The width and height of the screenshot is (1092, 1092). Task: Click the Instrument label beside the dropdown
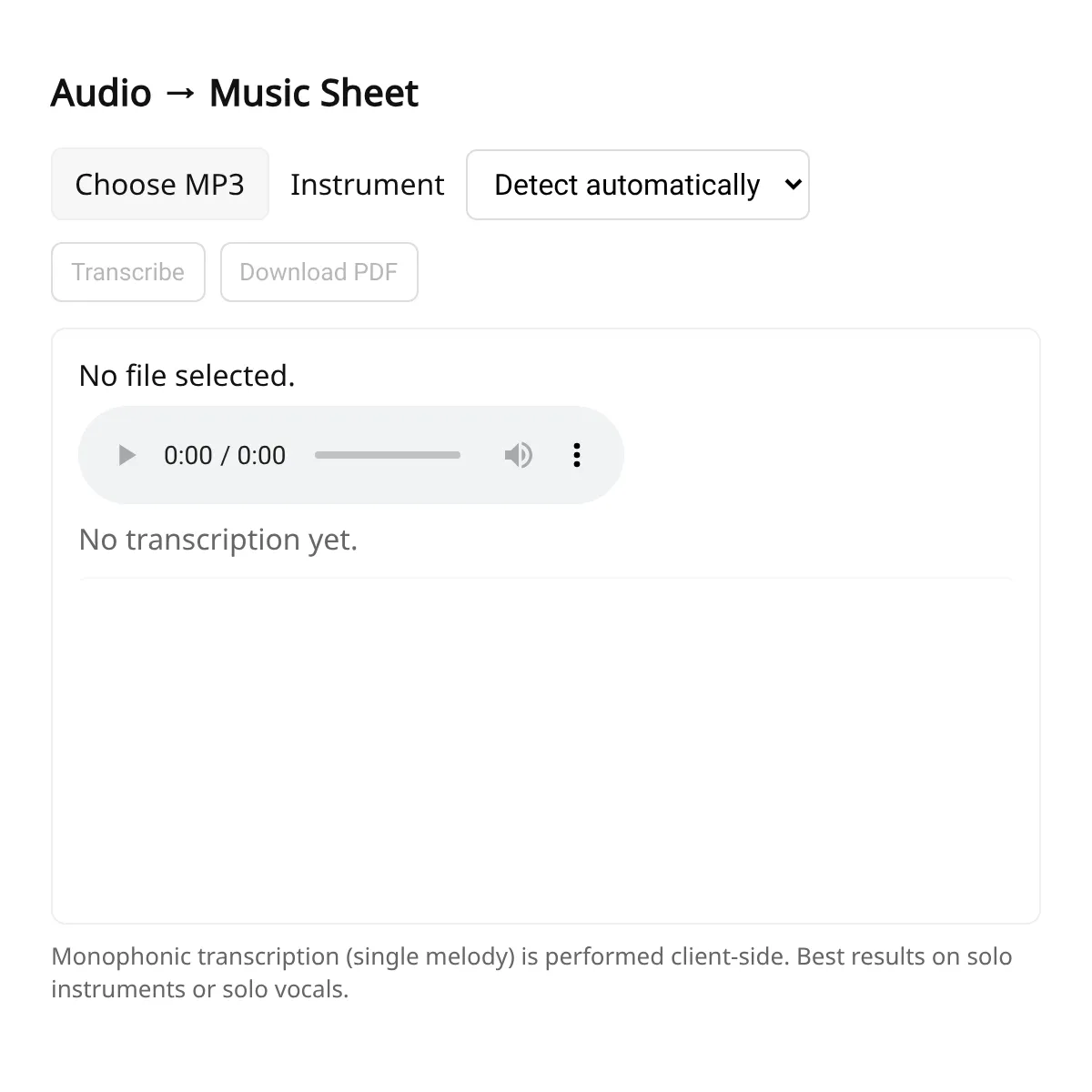point(367,185)
